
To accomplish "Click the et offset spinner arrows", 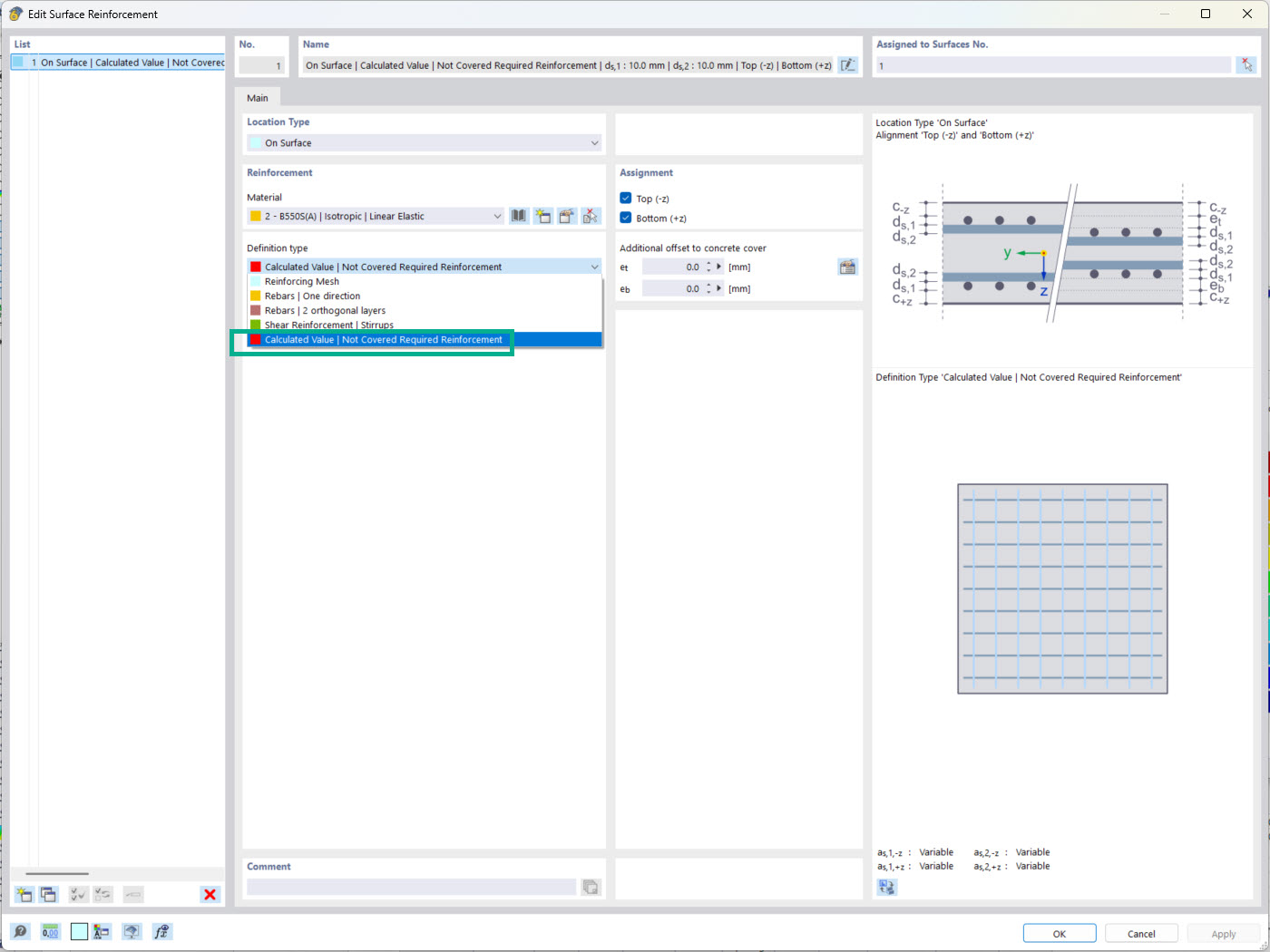I will [708, 267].
